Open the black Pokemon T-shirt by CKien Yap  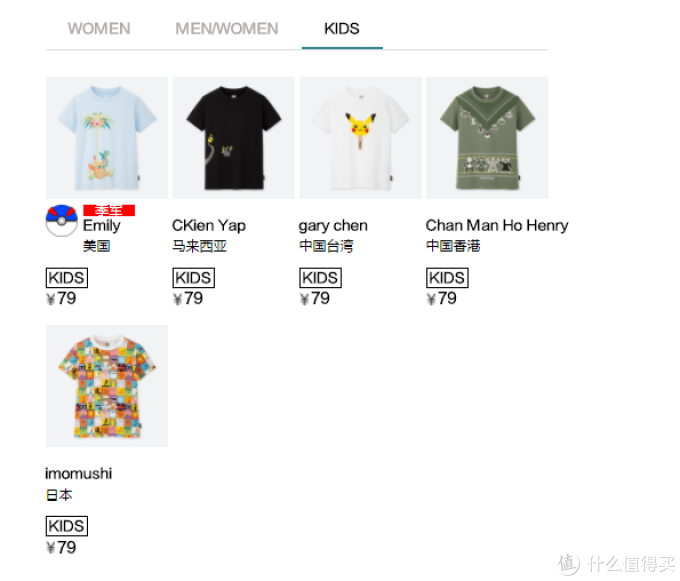pos(234,138)
